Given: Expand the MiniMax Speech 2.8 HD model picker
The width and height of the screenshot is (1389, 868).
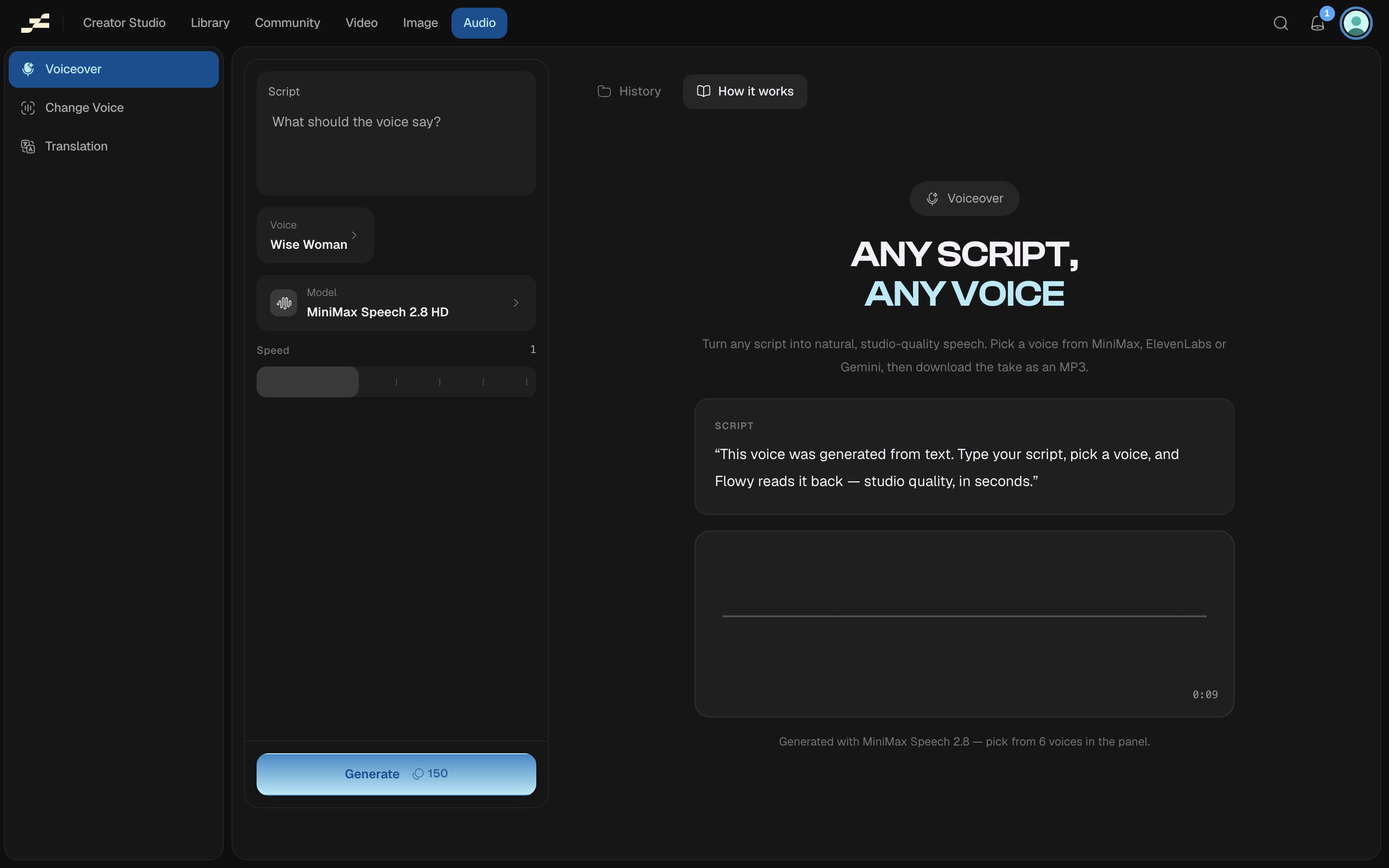Looking at the screenshot, I should (x=396, y=303).
